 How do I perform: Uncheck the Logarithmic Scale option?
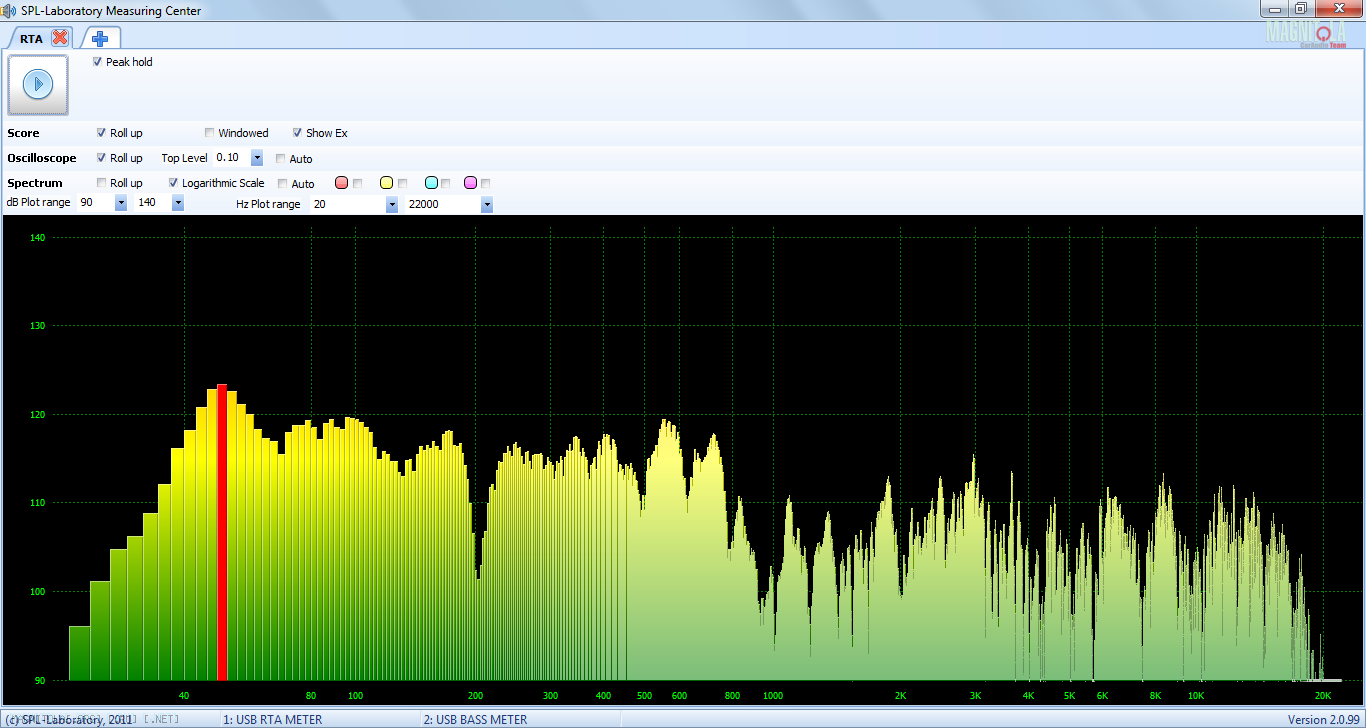click(x=174, y=183)
